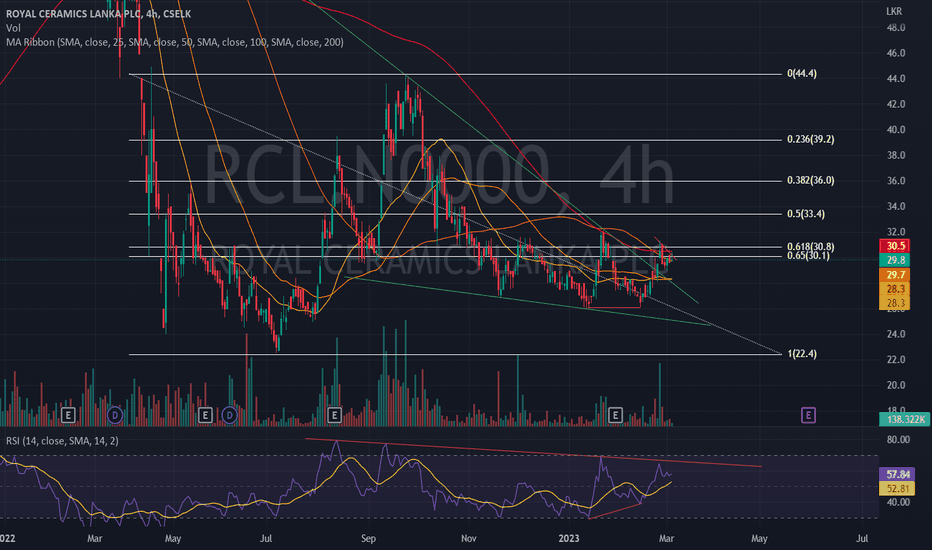The image size is (932, 550).
Task: Click the 40.00 tick on RSI axis
Action: (x=898, y=502)
